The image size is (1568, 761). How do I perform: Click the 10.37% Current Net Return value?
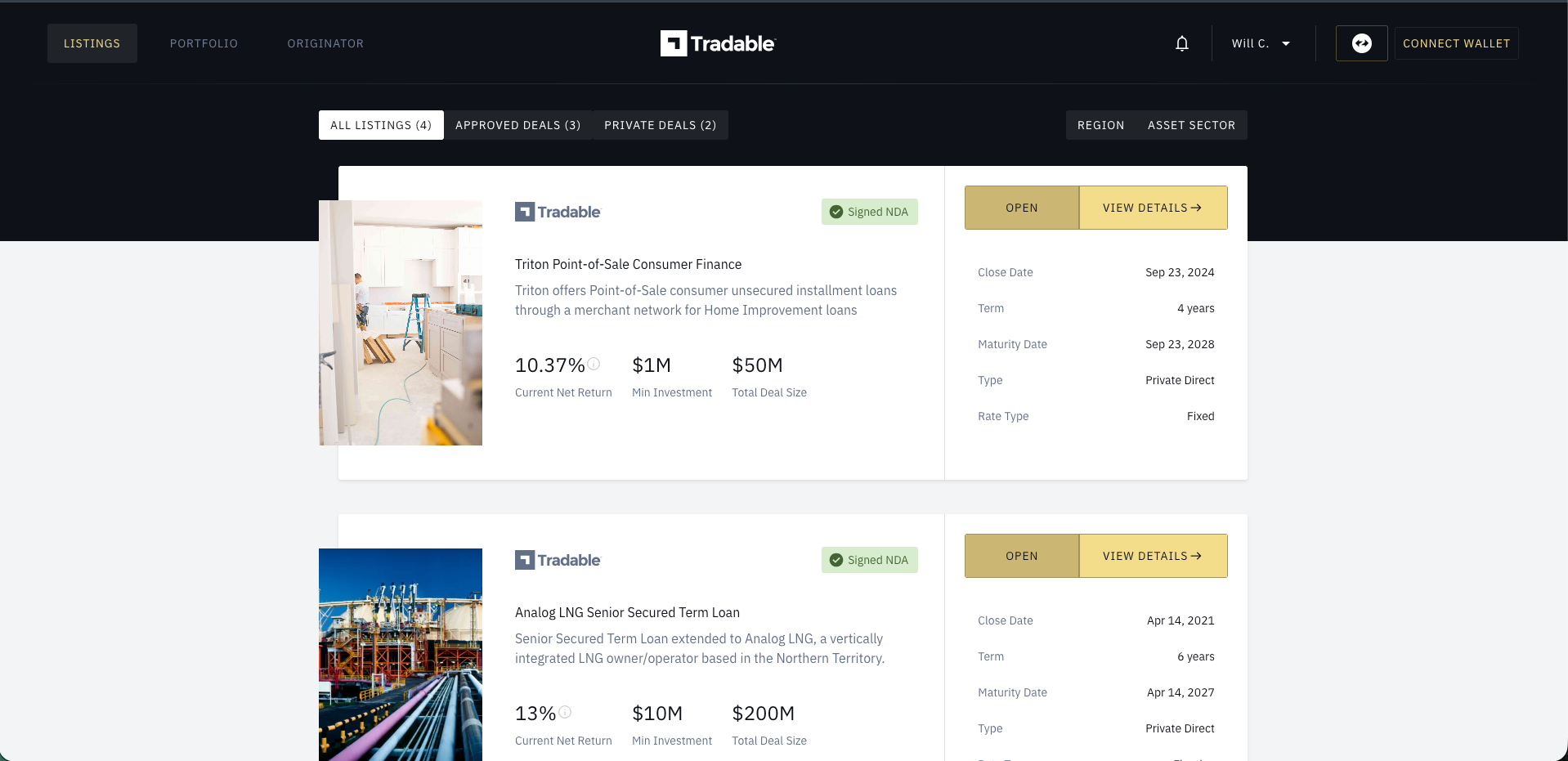click(x=549, y=365)
